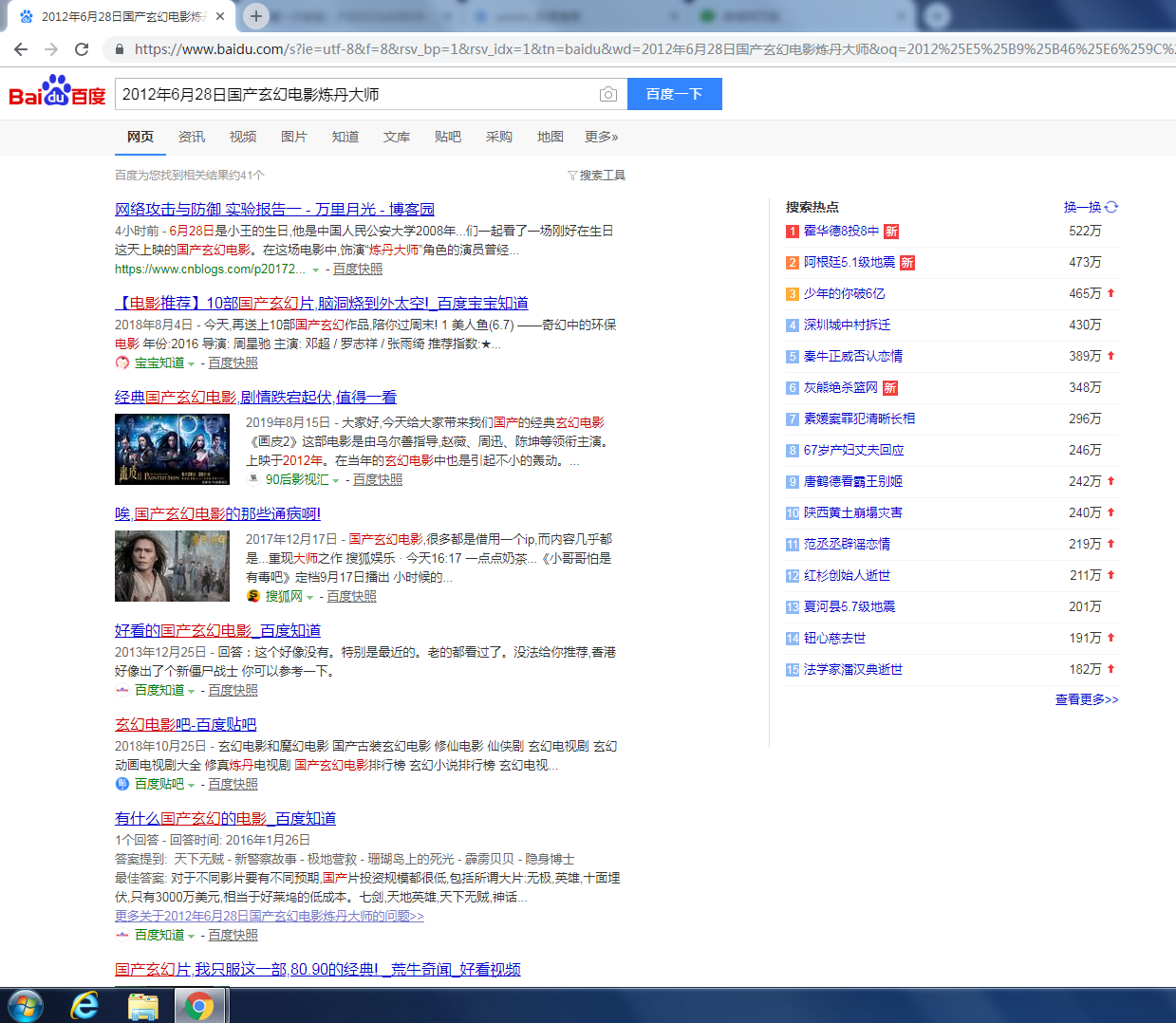The width and height of the screenshot is (1176, 1023).
Task: Expand the 更多» search categories
Action: [601, 137]
